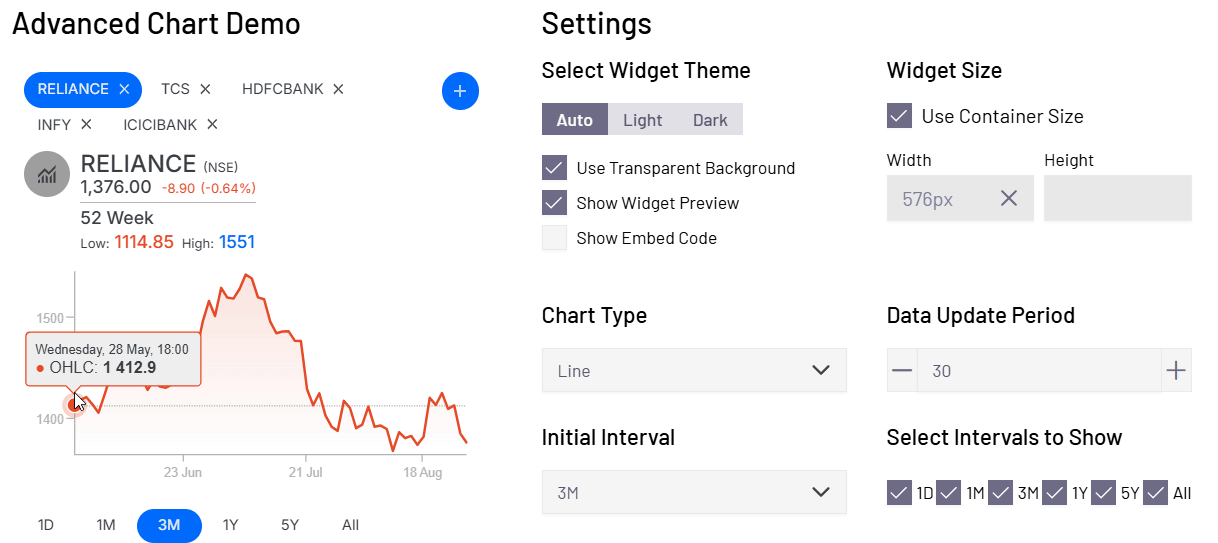Switch to the ICICIBANK symbol tab
Viewport: 1218px width, 543px height.
(x=160, y=124)
